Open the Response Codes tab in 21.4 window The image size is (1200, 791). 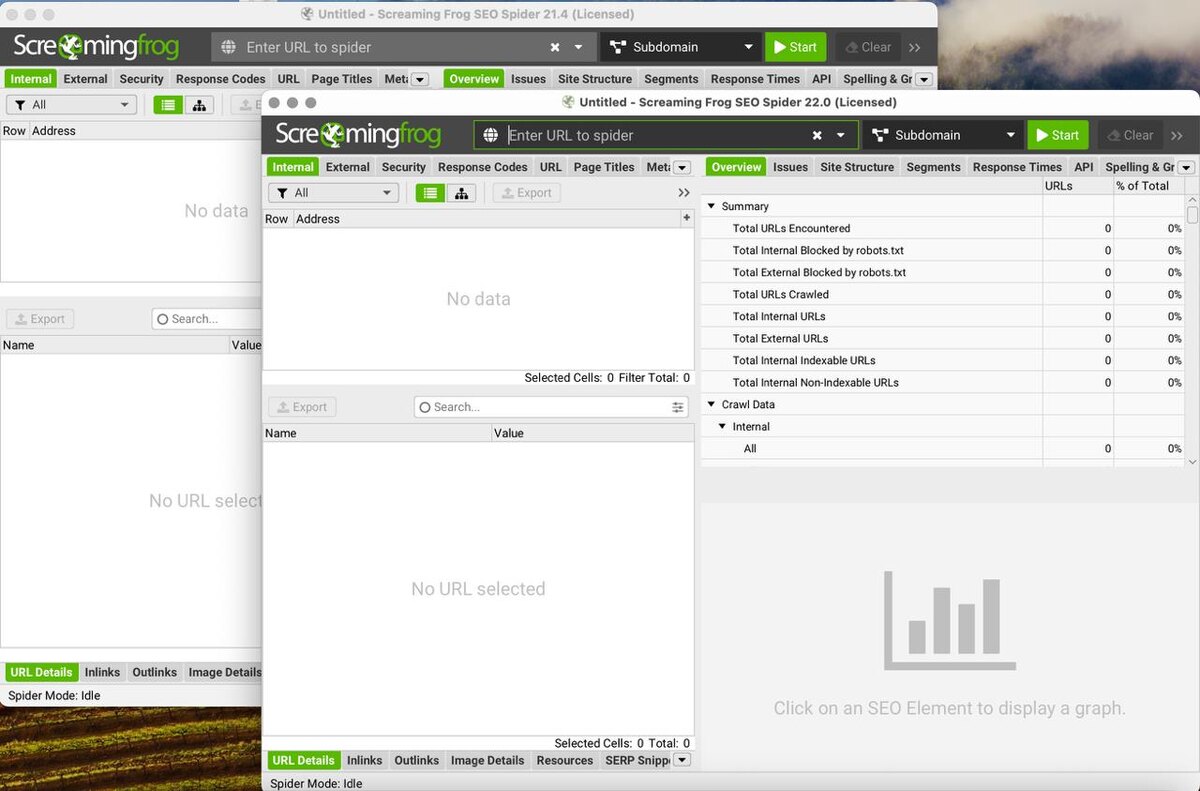click(221, 79)
